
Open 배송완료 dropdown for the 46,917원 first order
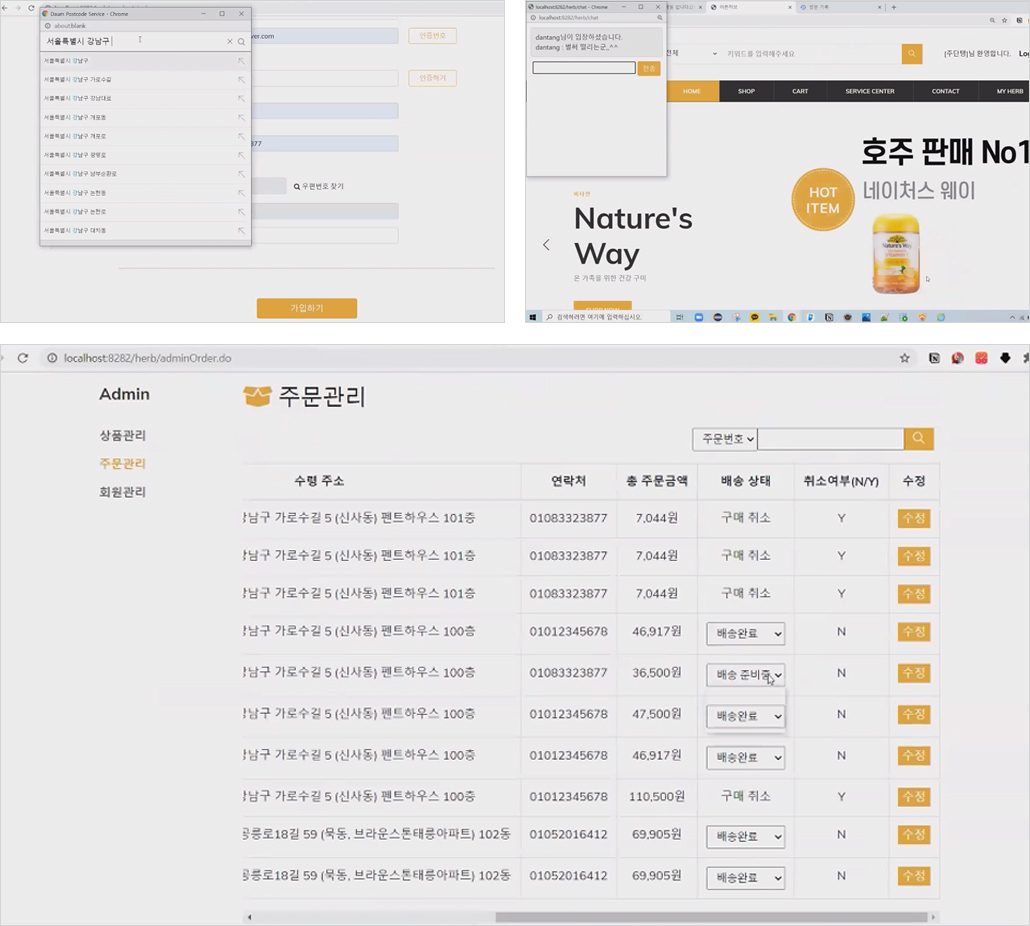[x=746, y=633]
